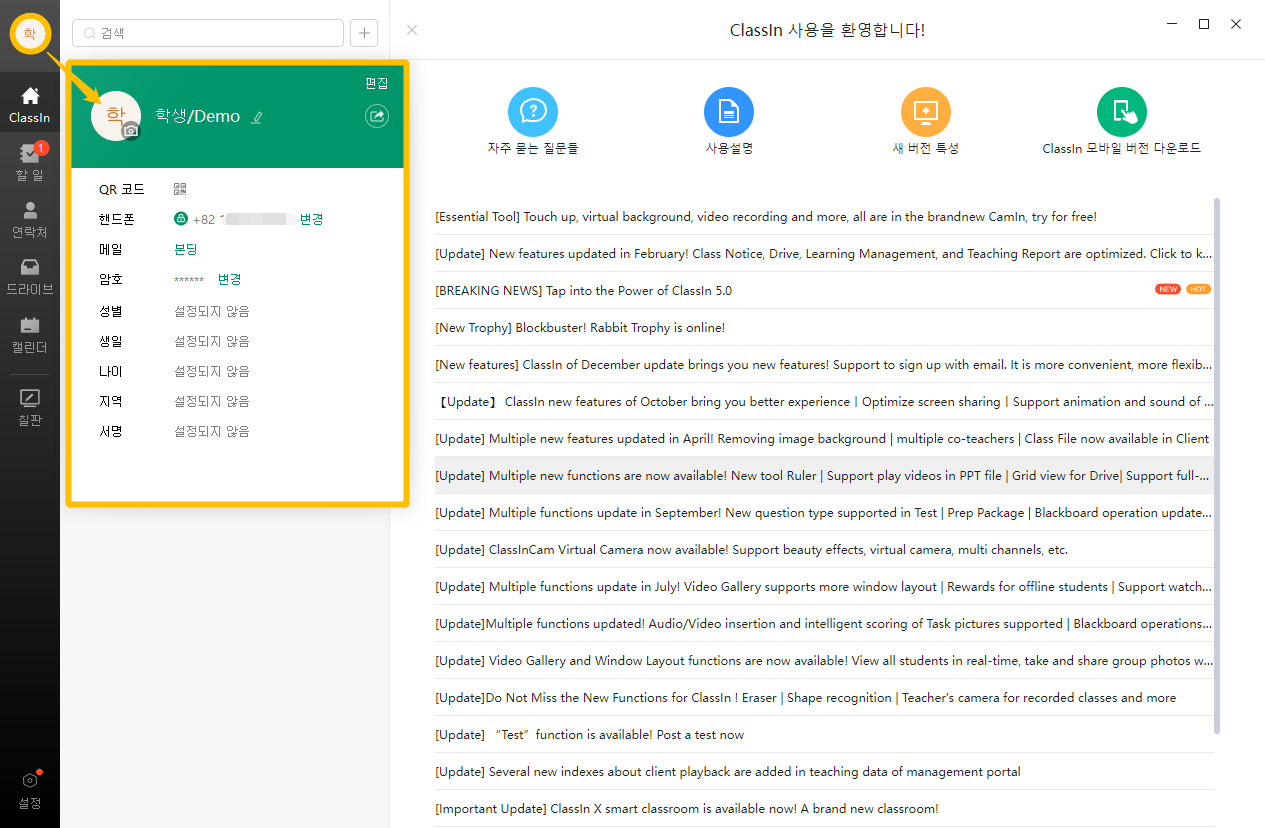The height and width of the screenshot is (828, 1265).
Task: Click the plus button beside search box
Action: [364, 33]
